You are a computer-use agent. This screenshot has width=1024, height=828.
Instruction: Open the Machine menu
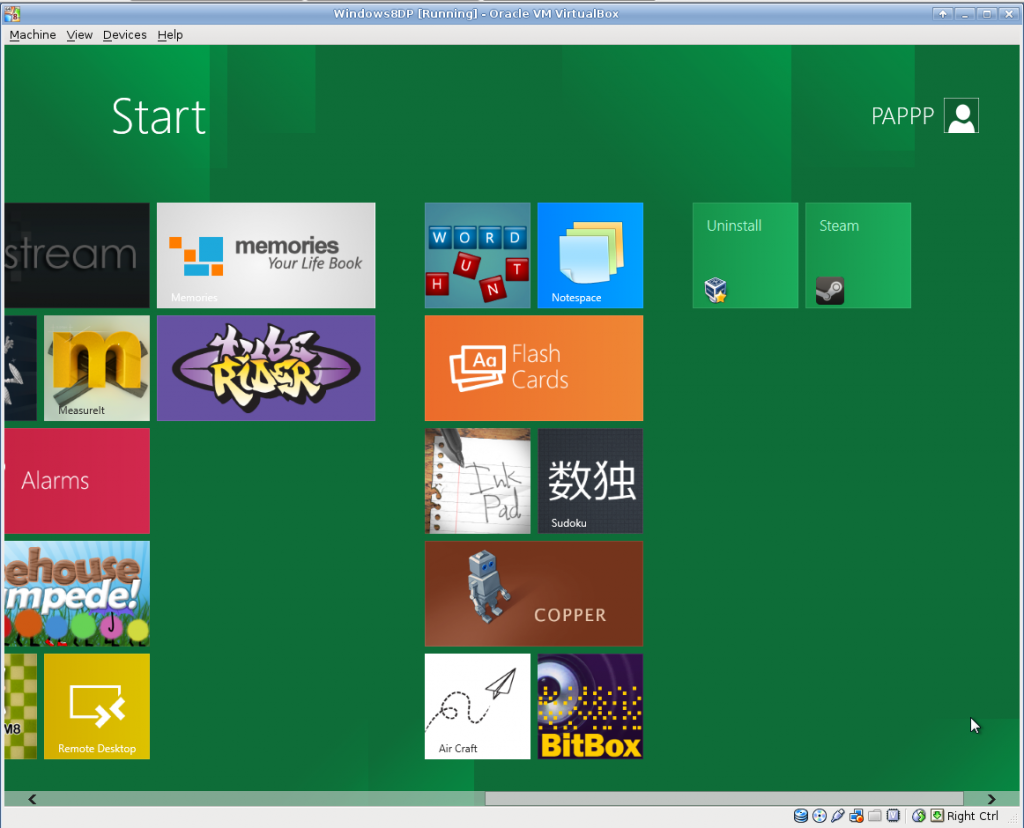click(33, 35)
